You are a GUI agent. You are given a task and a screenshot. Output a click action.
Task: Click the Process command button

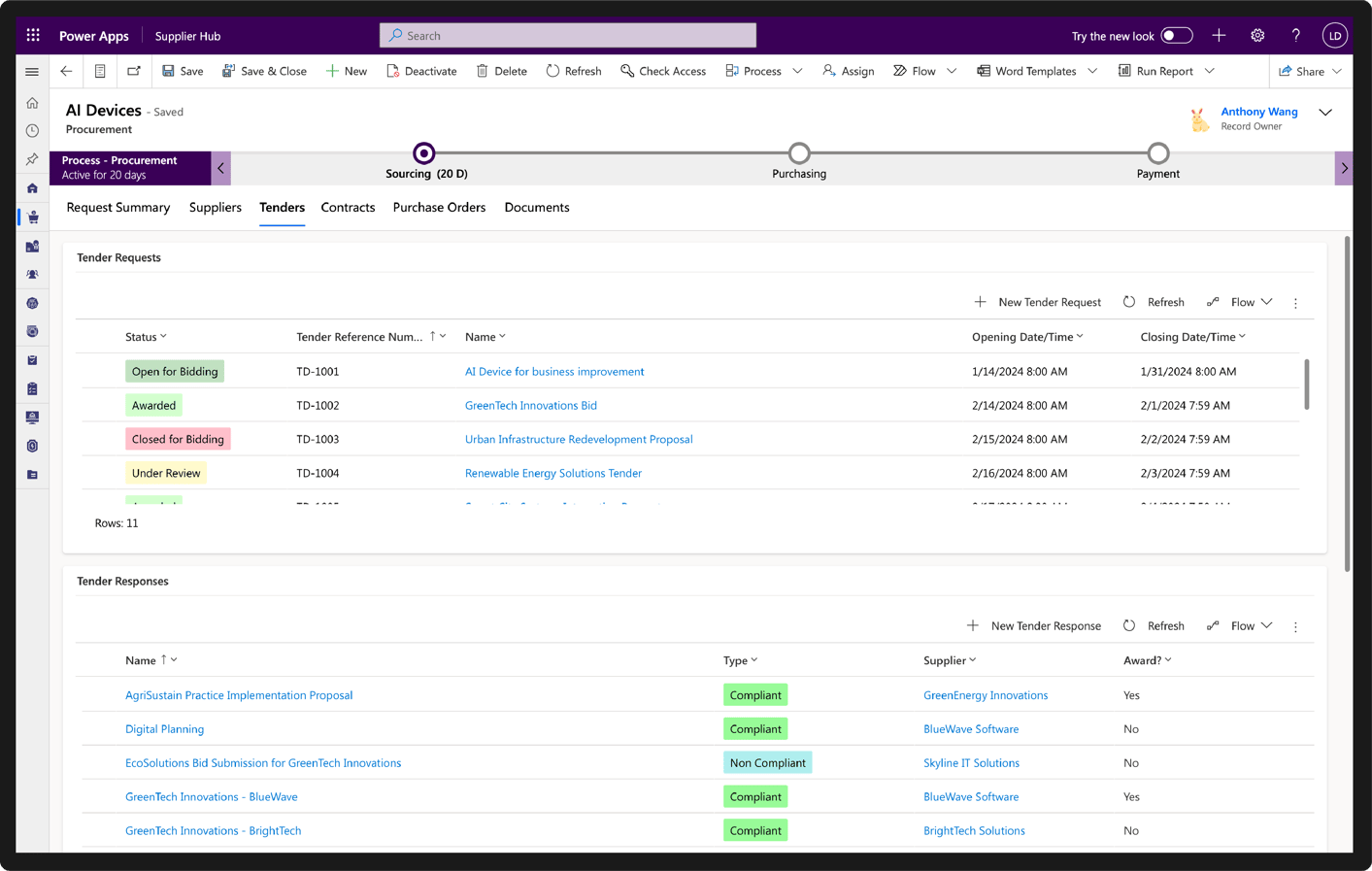(753, 71)
